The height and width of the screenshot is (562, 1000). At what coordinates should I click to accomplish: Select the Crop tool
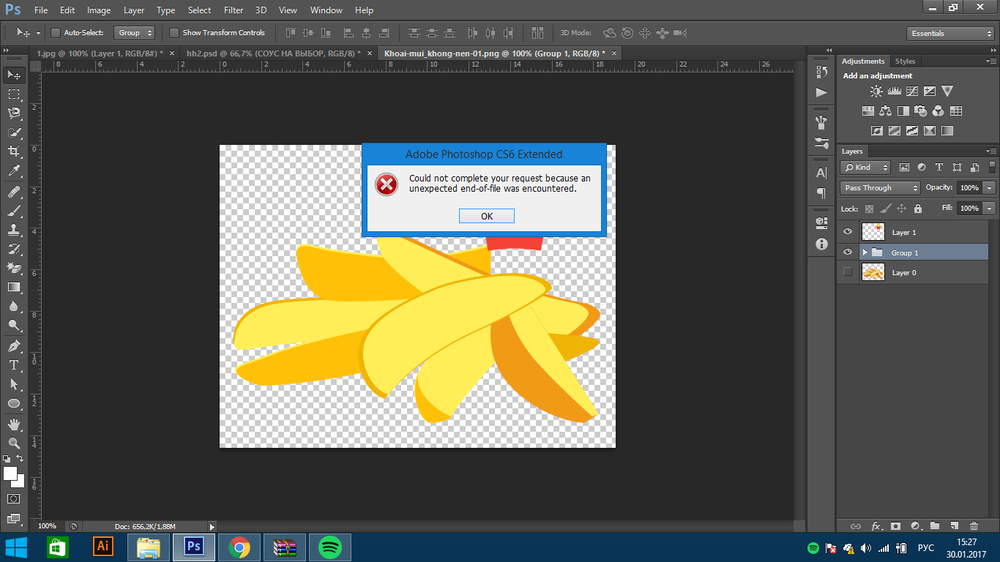click(x=14, y=152)
